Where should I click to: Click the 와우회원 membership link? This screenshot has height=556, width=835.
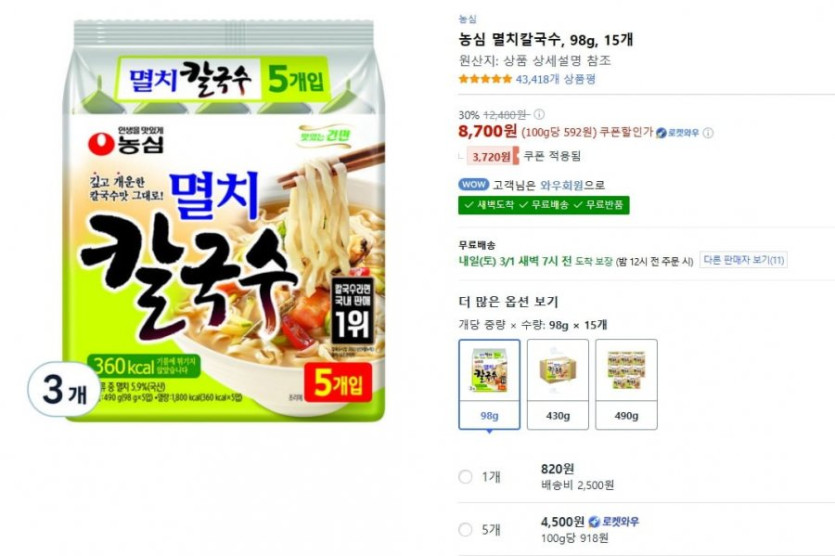click(x=561, y=185)
